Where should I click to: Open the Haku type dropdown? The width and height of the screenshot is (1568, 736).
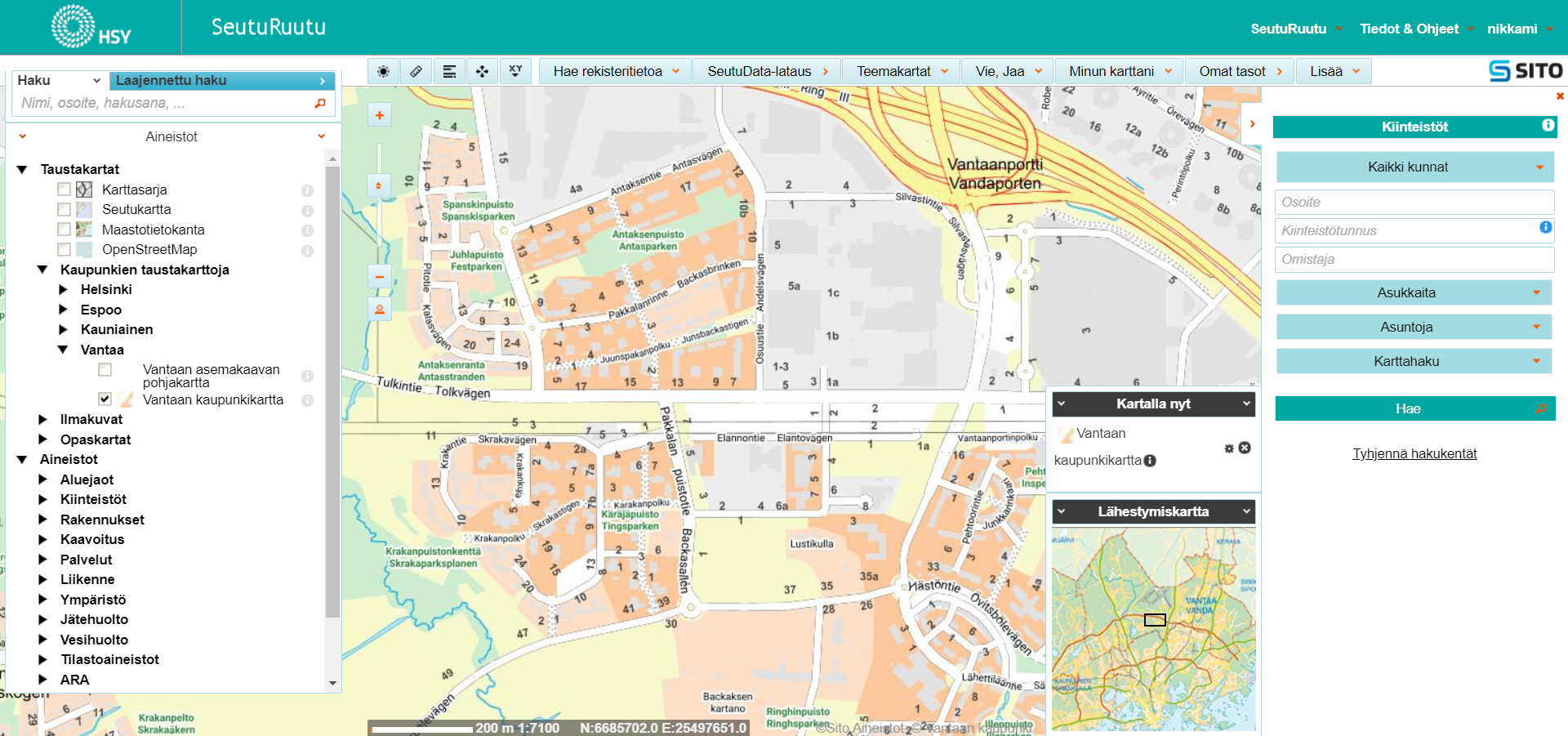[x=59, y=80]
